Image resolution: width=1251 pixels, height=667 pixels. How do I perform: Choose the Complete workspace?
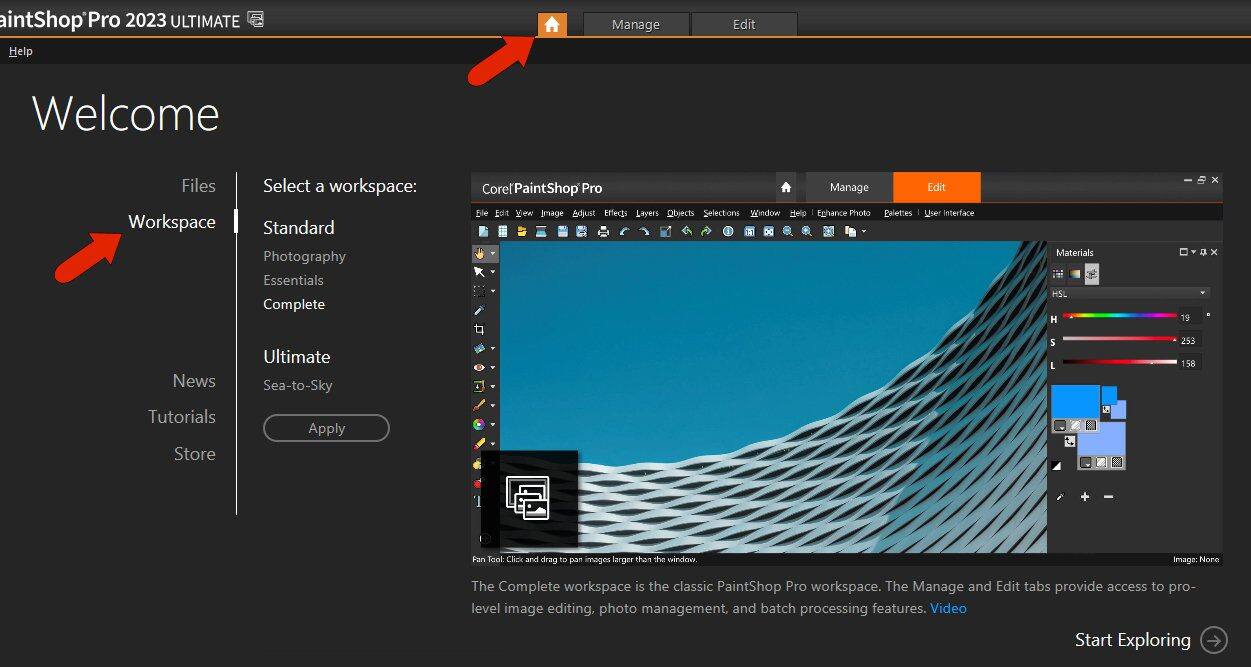[294, 304]
